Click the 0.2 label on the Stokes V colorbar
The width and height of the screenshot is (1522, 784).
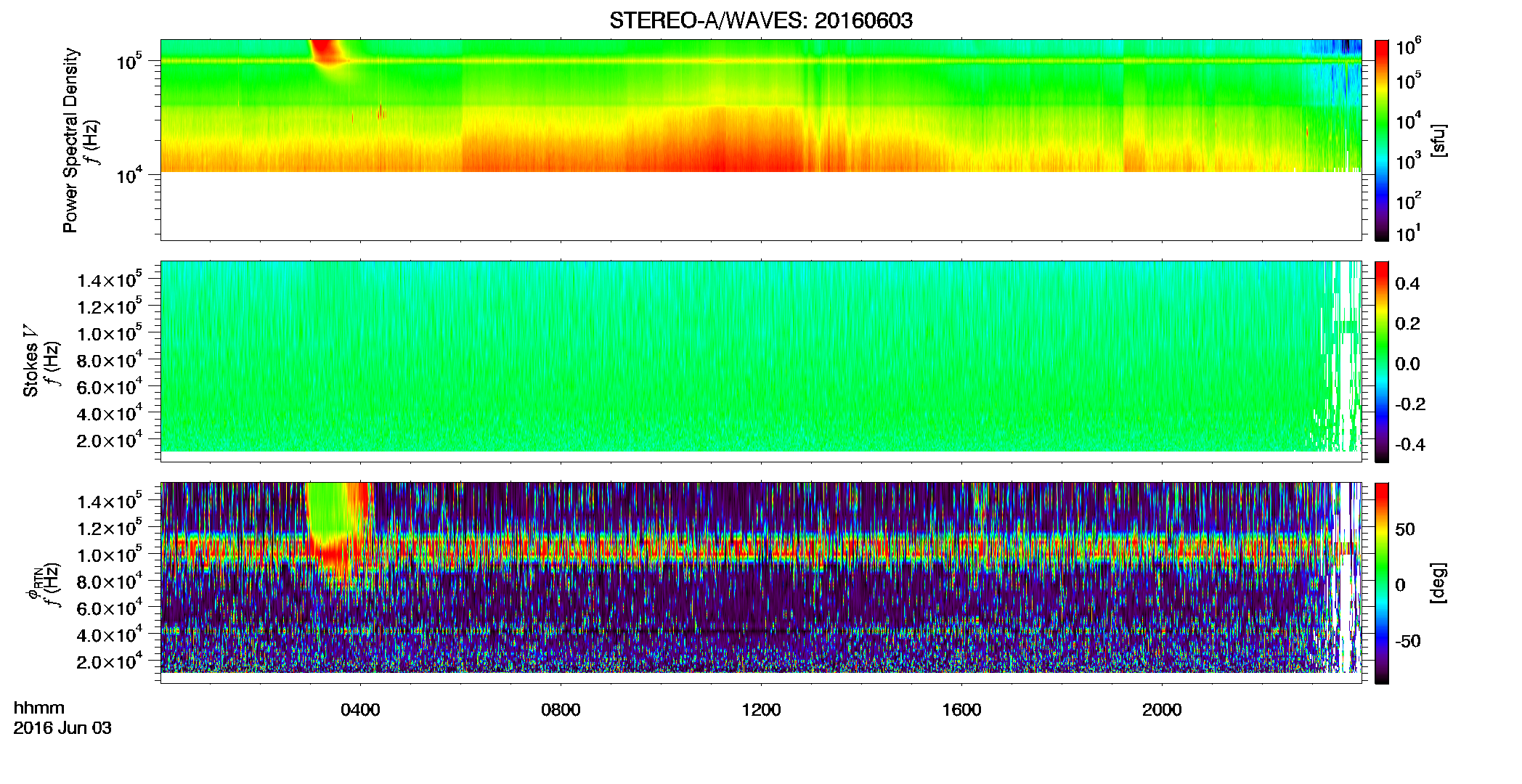[1407, 324]
